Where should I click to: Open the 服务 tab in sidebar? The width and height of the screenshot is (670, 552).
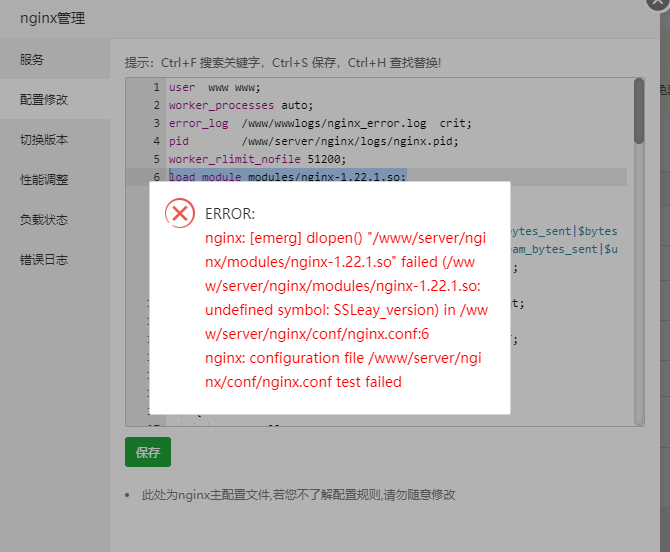pos(32,59)
